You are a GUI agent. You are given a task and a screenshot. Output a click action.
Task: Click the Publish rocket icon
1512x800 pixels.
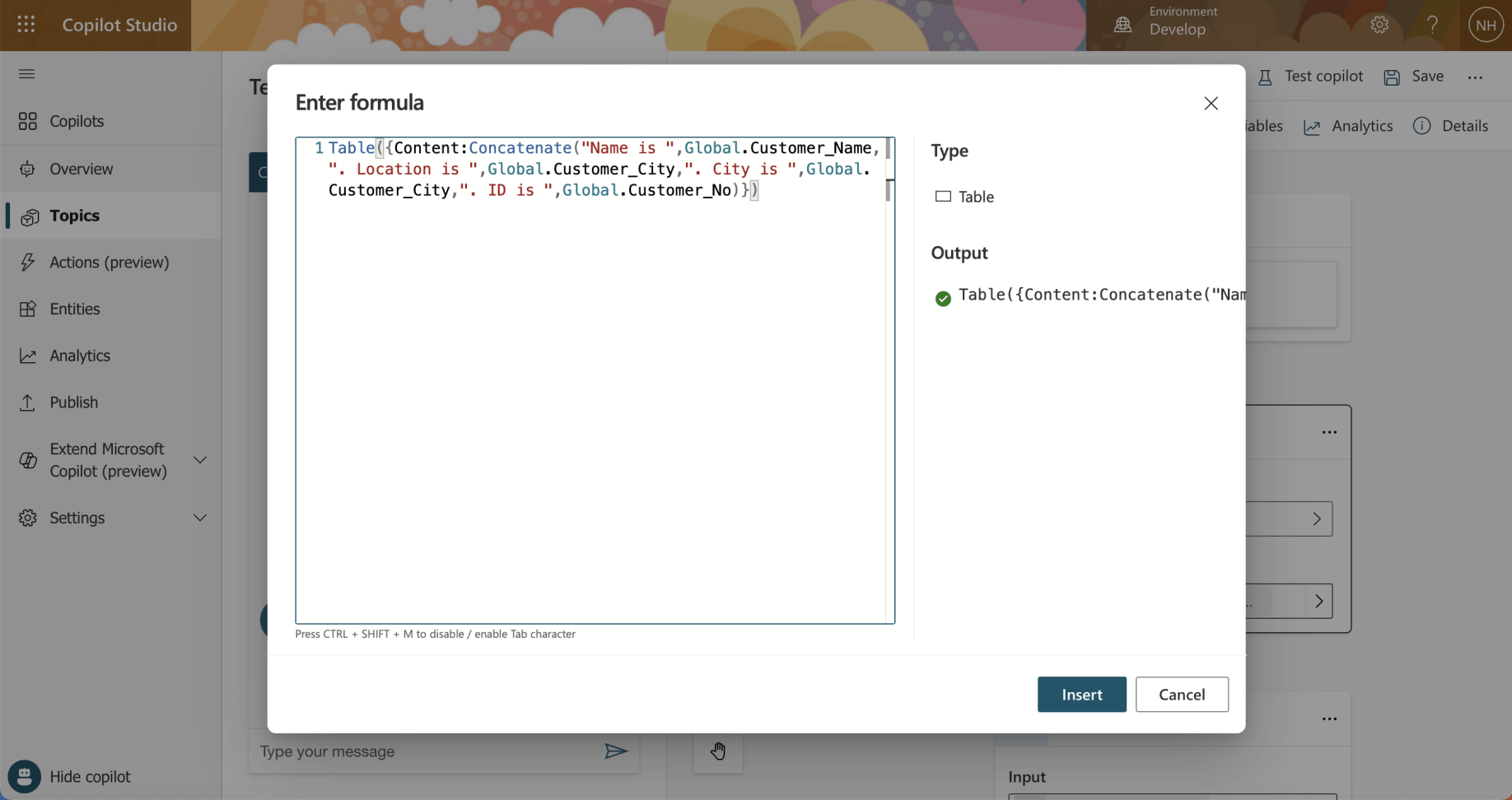[28, 402]
